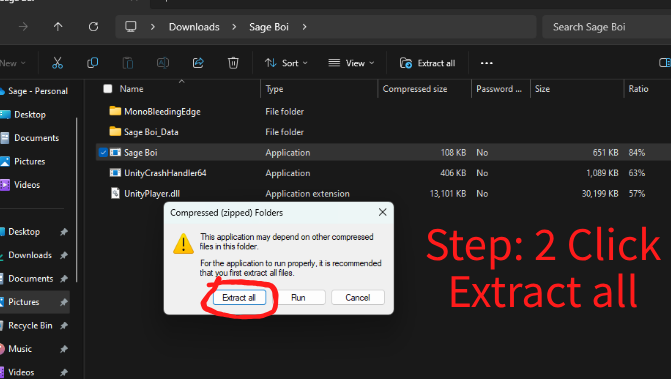Click the Cut scissors icon

coord(57,63)
